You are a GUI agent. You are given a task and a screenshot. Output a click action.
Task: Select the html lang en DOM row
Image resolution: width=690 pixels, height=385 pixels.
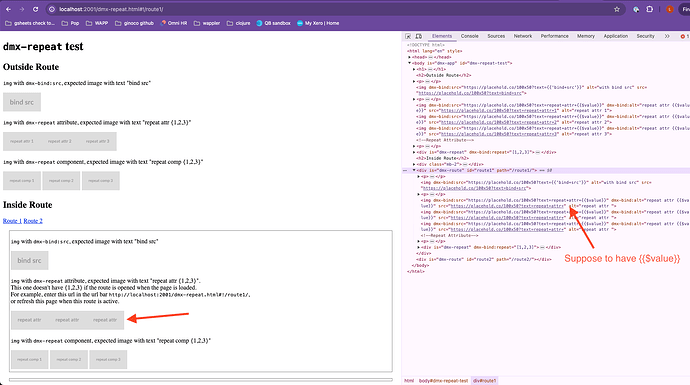point(435,51)
